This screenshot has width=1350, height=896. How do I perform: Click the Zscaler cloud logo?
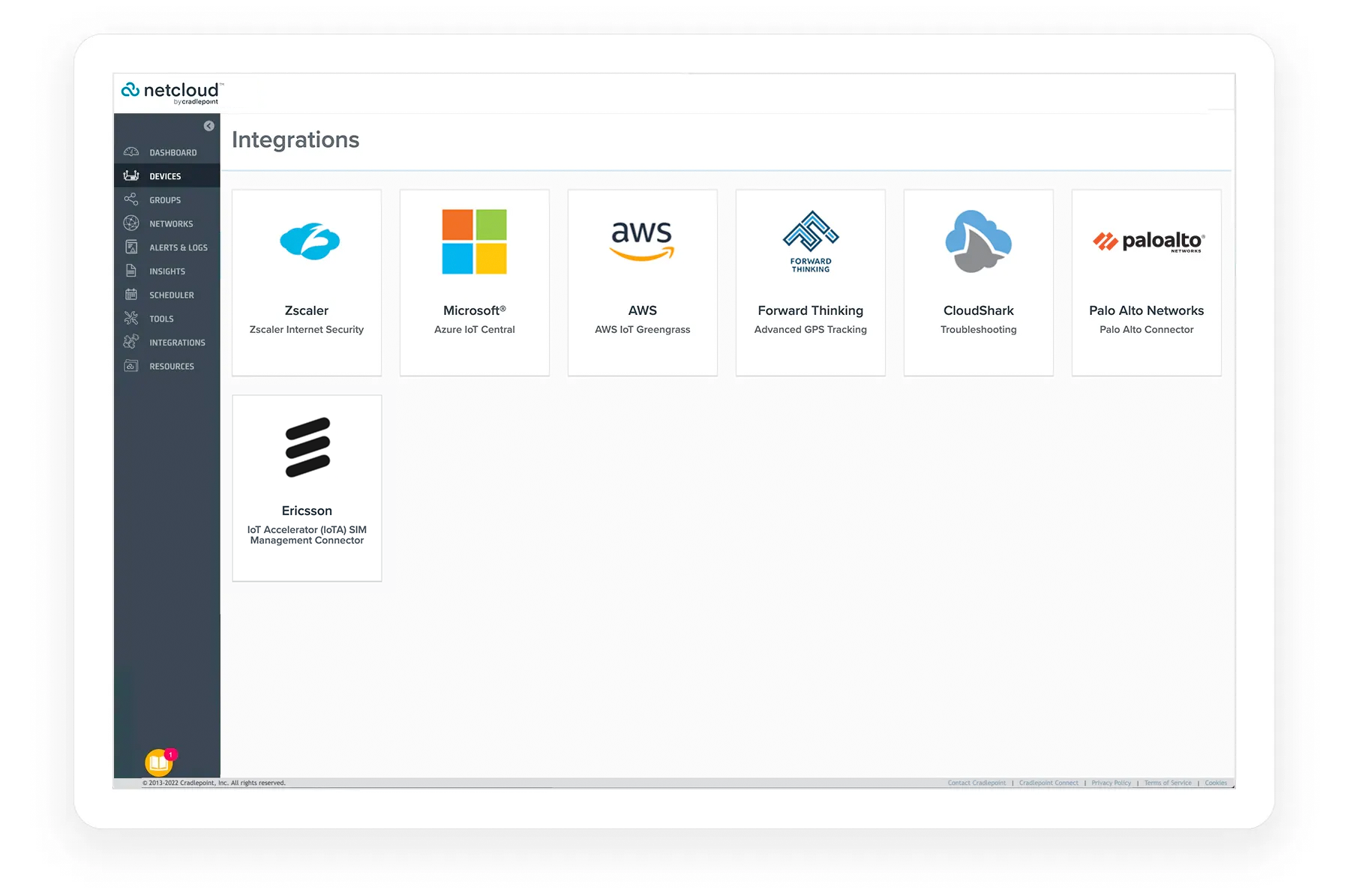[x=310, y=241]
